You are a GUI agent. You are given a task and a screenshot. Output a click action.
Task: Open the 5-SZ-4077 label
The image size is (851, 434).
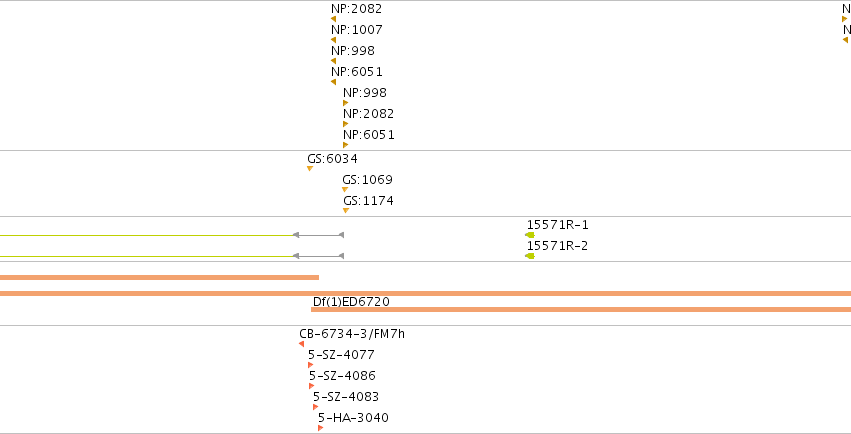click(341, 355)
